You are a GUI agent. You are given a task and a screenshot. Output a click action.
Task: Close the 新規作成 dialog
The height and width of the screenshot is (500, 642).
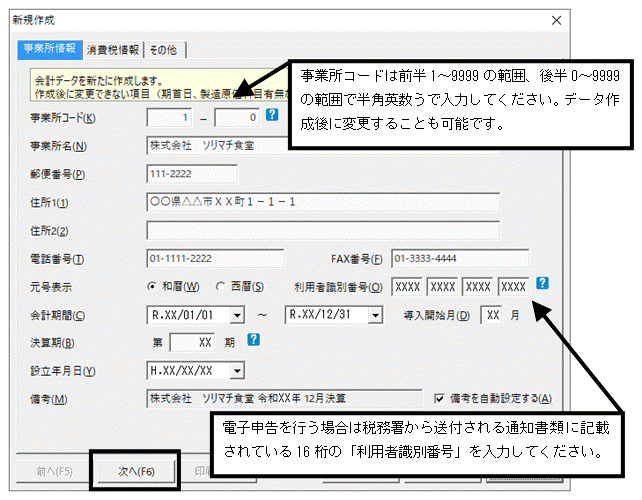(556, 20)
